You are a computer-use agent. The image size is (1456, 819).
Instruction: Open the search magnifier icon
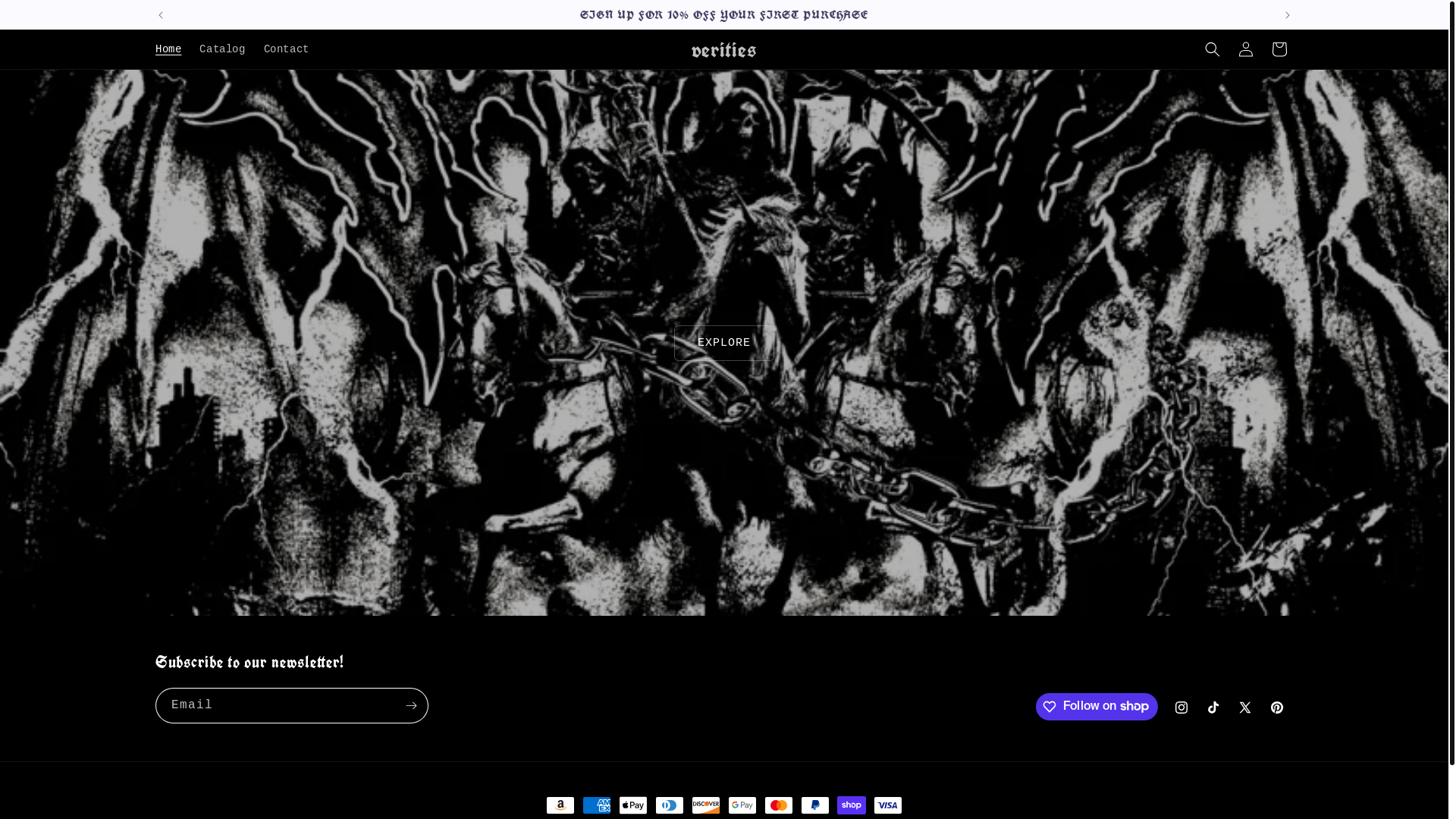click(x=1212, y=49)
